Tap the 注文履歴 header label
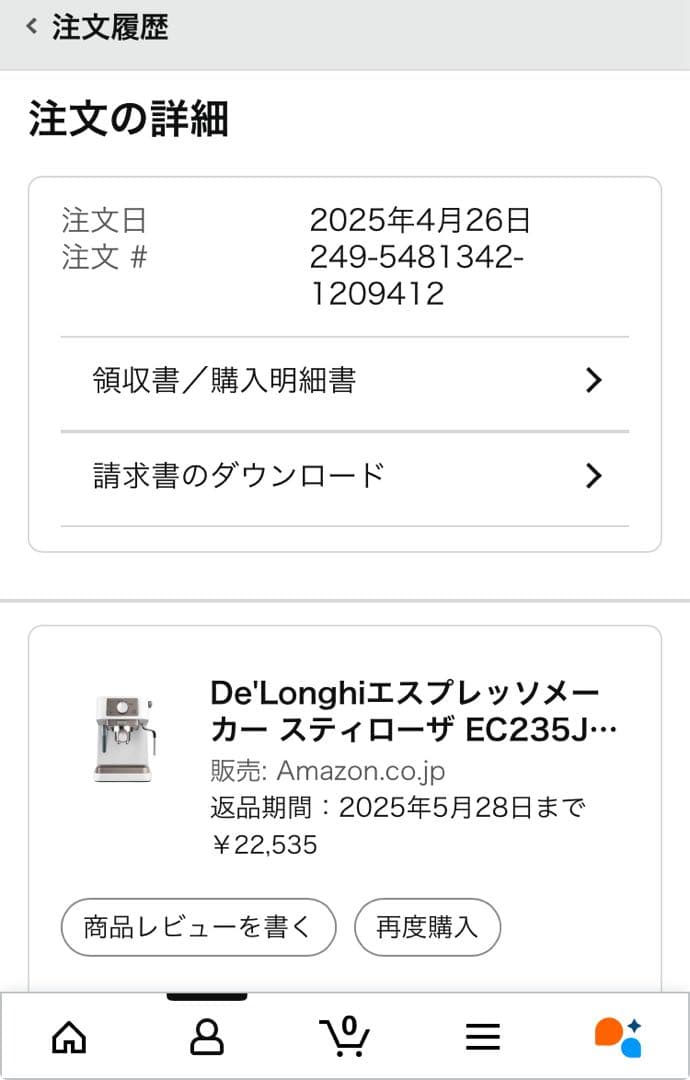Viewport: 690px width, 1080px height. tap(110, 30)
